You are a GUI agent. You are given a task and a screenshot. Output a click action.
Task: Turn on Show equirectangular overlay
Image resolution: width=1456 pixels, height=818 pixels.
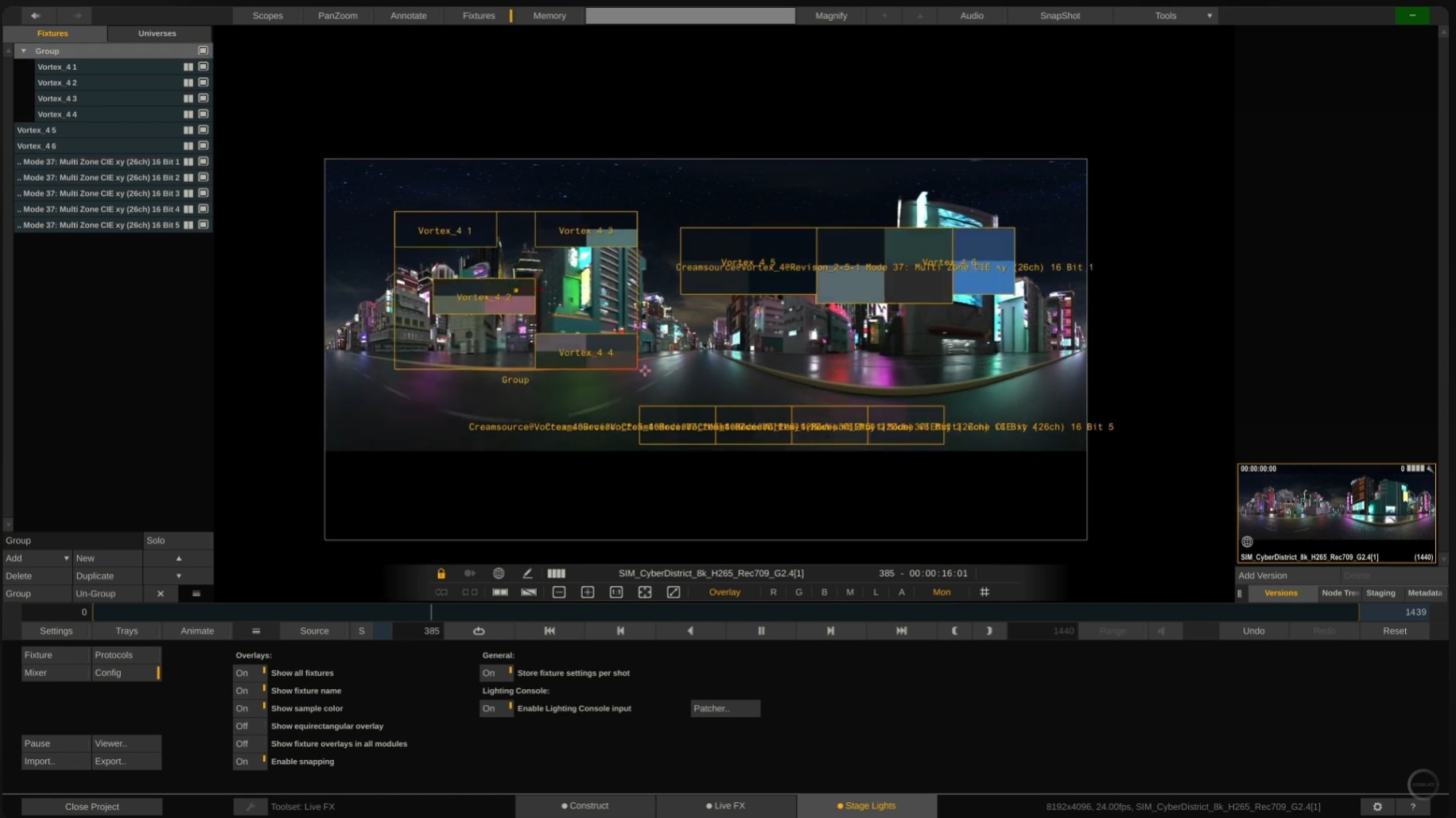point(250,727)
